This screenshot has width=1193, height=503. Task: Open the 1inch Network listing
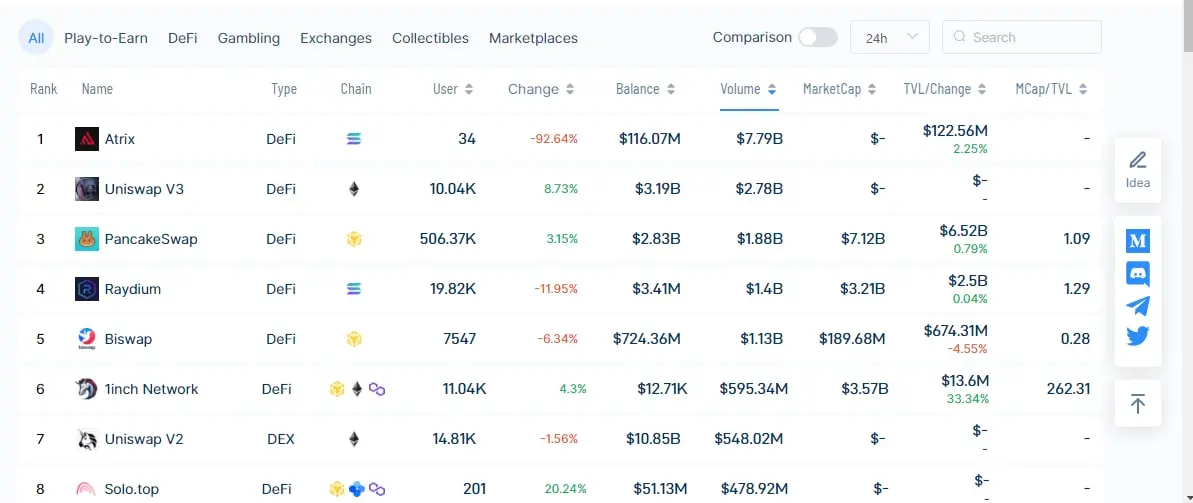click(x=151, y=389)
